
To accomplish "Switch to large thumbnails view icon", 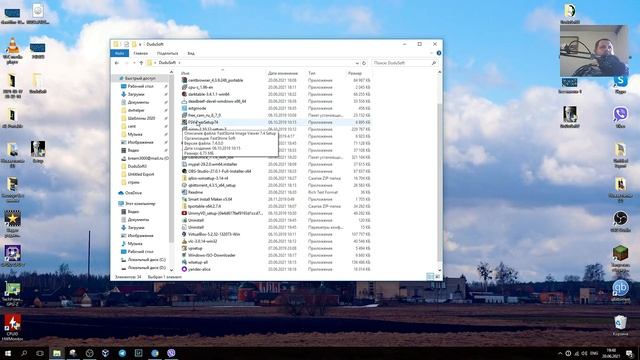I will 437,277.
